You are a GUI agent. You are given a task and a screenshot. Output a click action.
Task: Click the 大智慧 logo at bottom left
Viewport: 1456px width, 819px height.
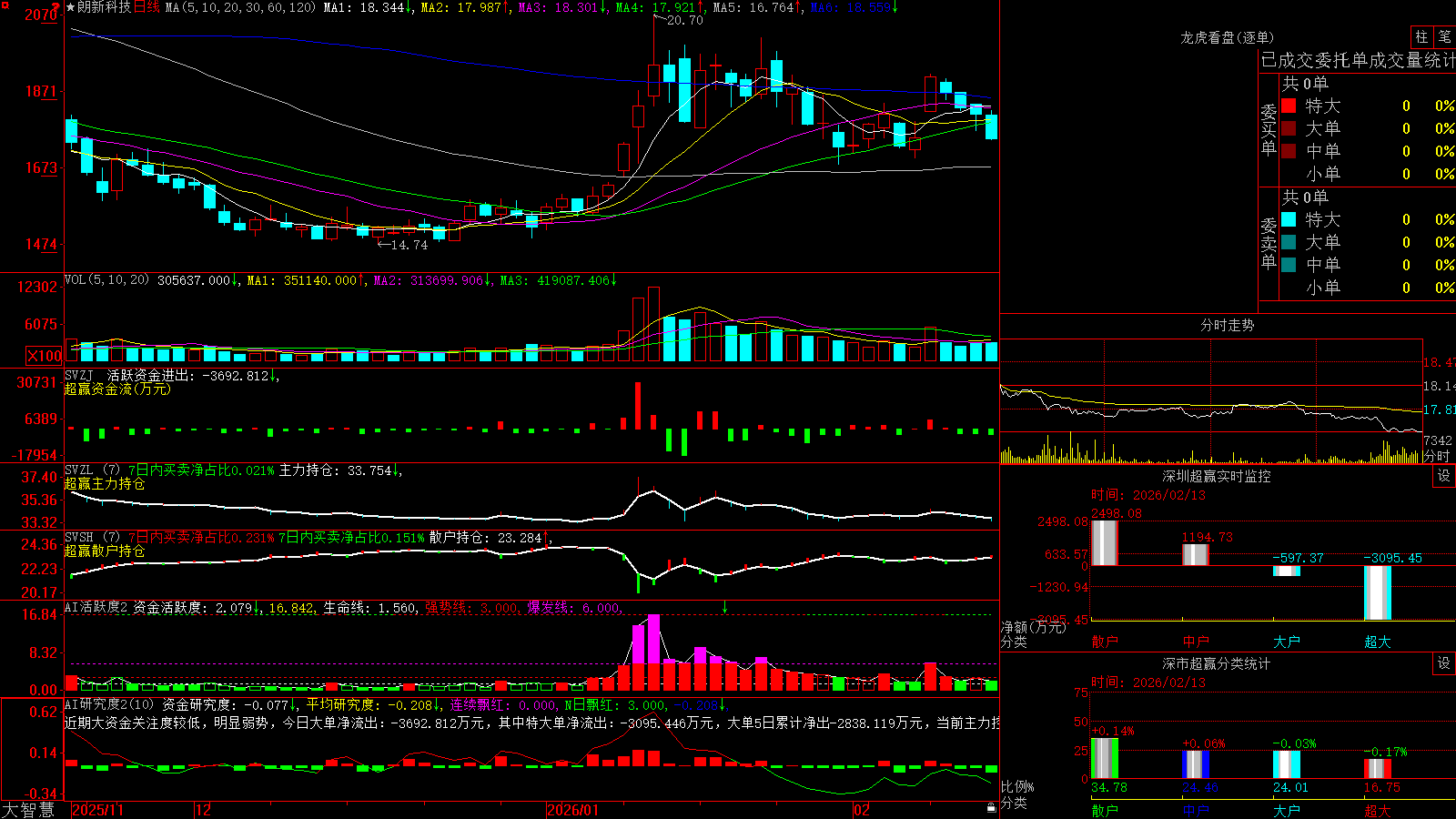(x=28, y=809)
